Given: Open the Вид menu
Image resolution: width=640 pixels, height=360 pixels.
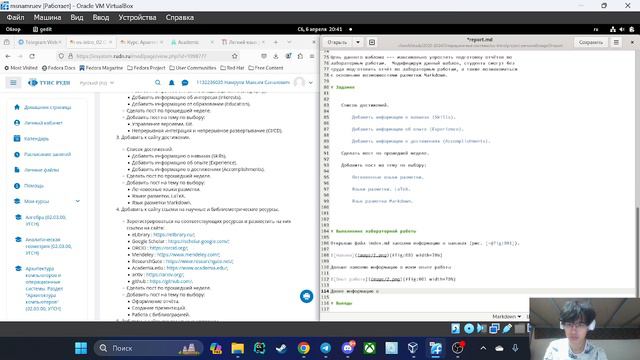Looking at the screenshot, I should click(x=77, y=18).
